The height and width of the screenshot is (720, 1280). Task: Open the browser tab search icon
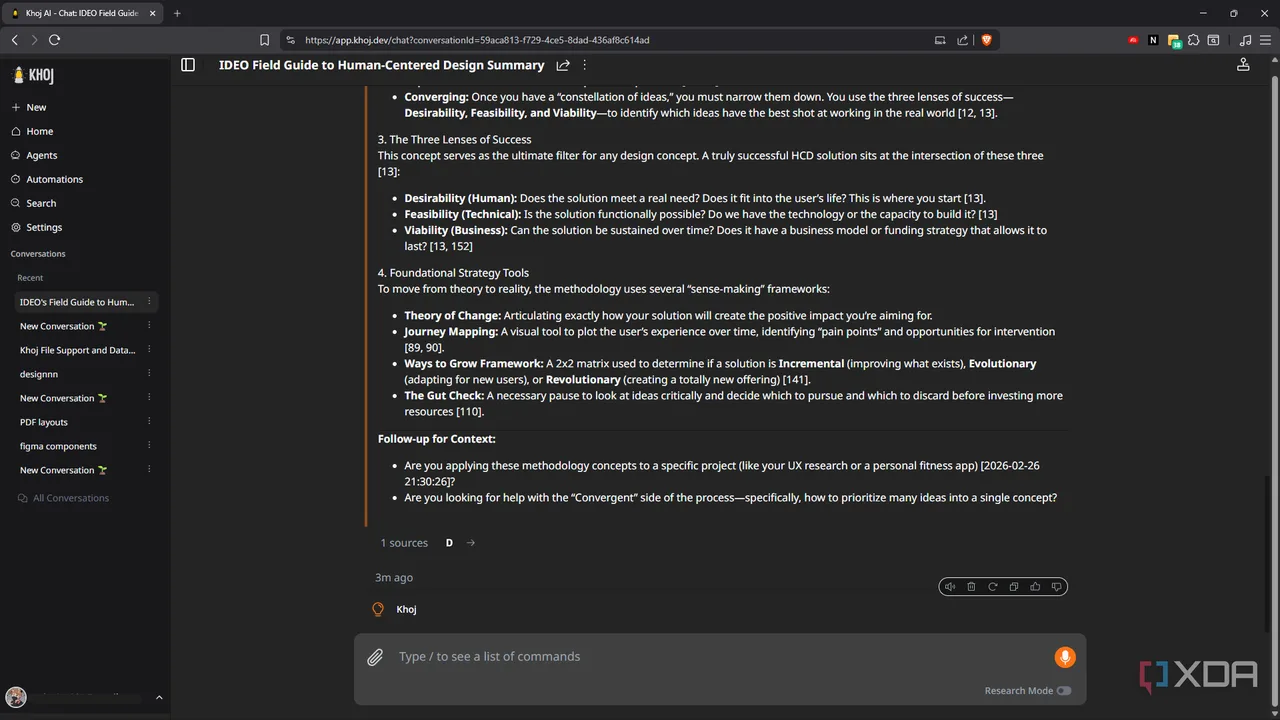[1213, 40]
